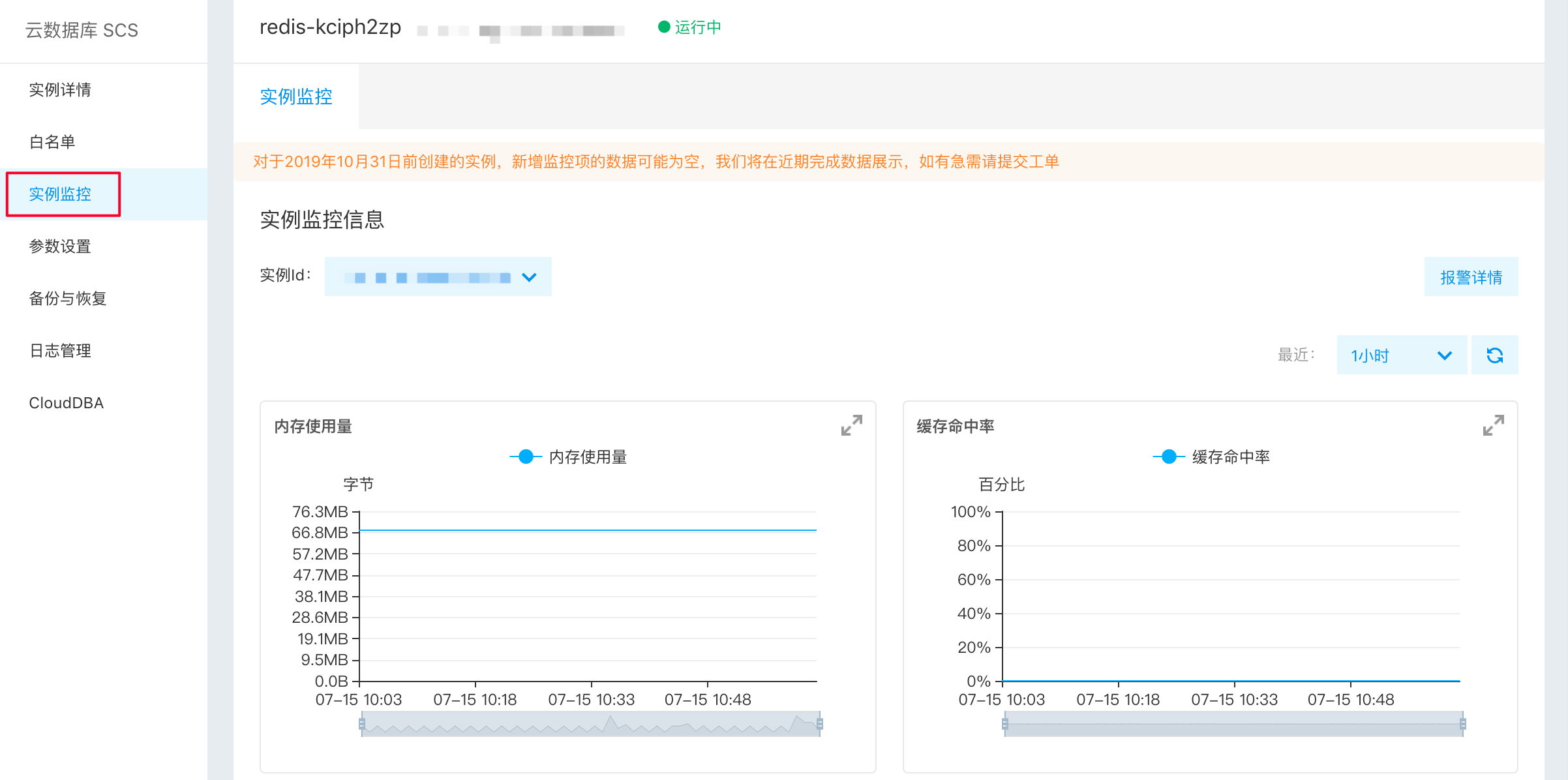Viewport: 1568px width, 780px height.
Task: Expand the 内存使用量 chart to fullscreen
Action: 852,425
